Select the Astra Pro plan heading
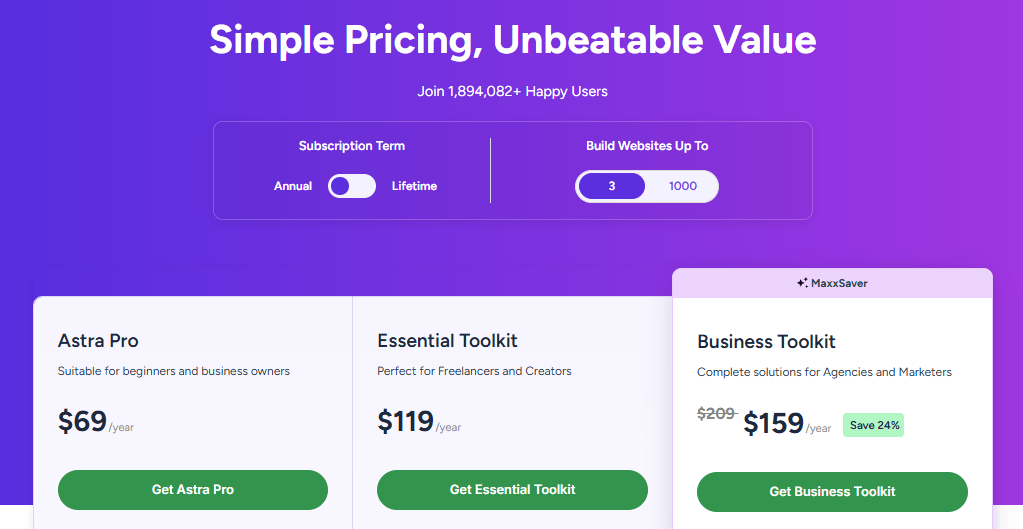The image size is (1023, 529). [x=98, y=341]
